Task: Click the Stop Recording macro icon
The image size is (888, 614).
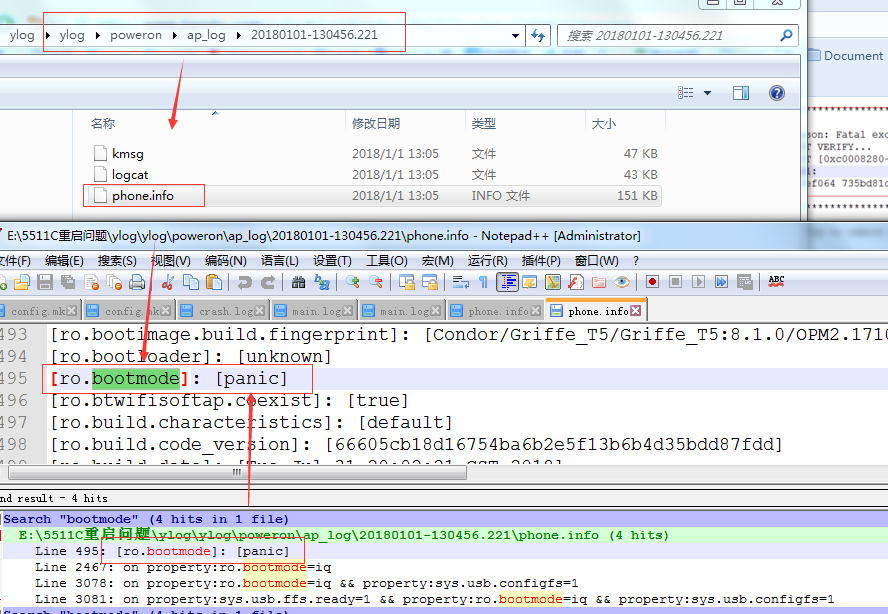Action: (x=675, y=282)
